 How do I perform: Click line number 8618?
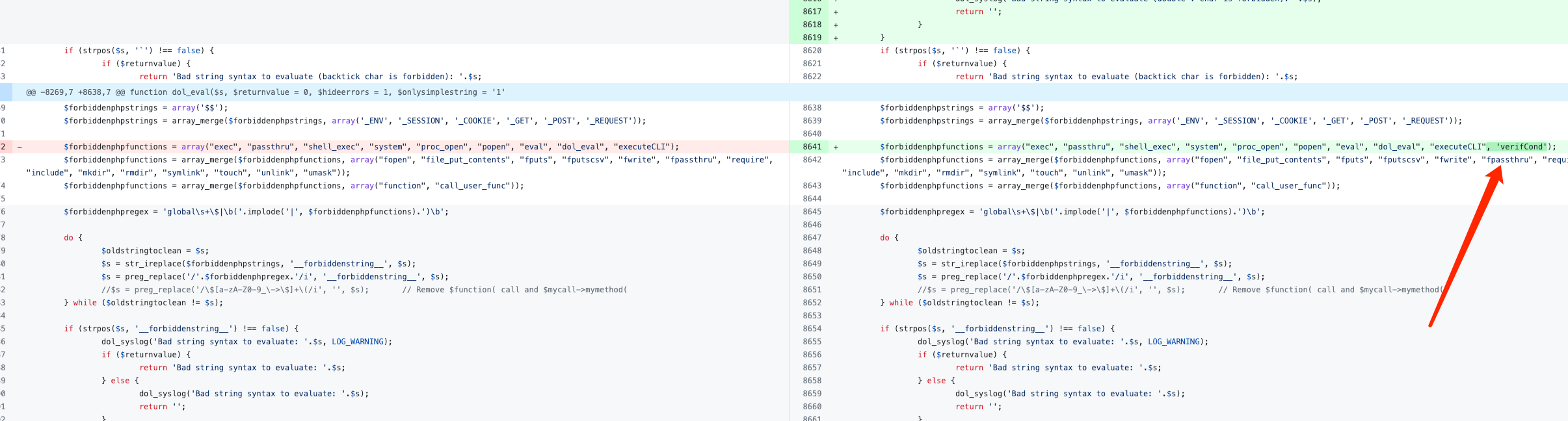[812, 25]
